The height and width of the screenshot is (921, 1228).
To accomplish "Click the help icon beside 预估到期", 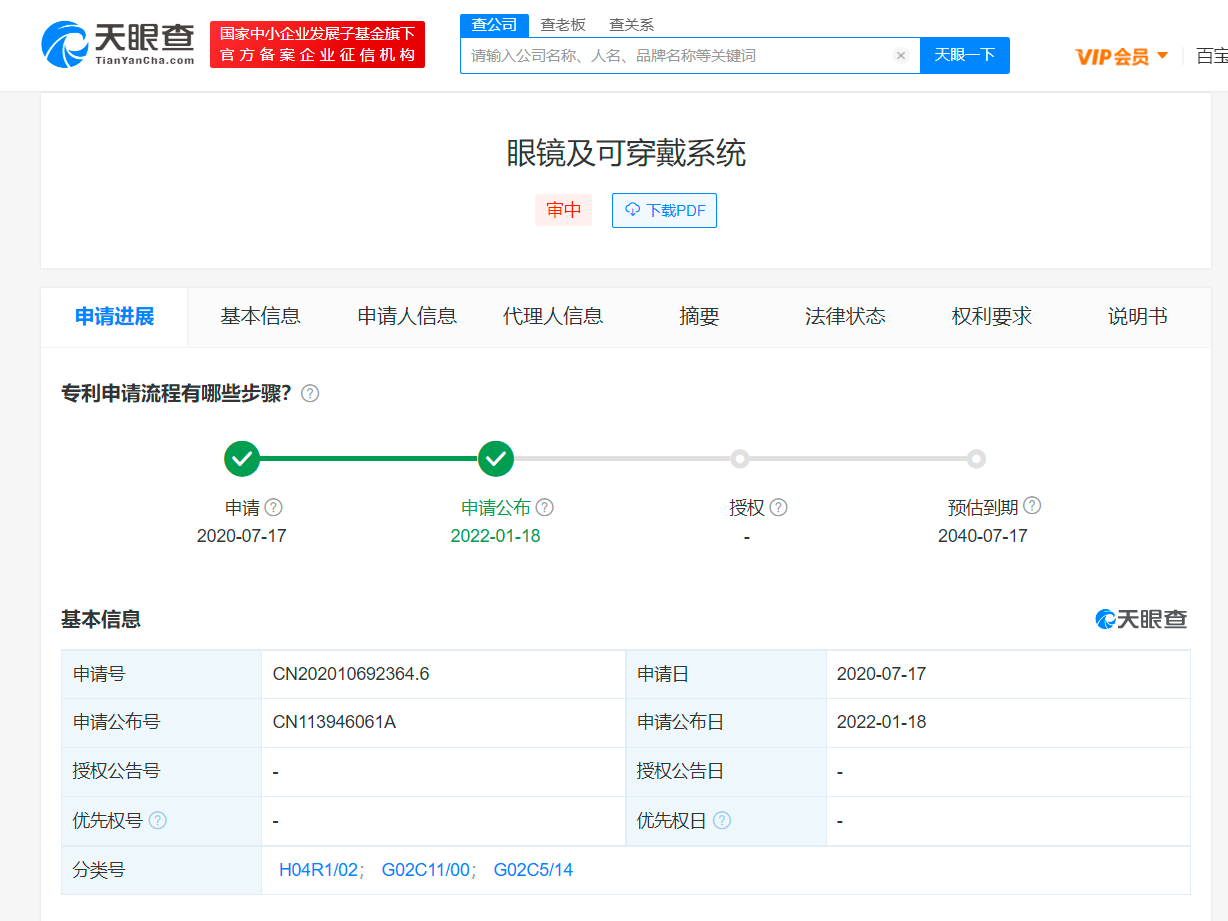I will point(1032,506).
